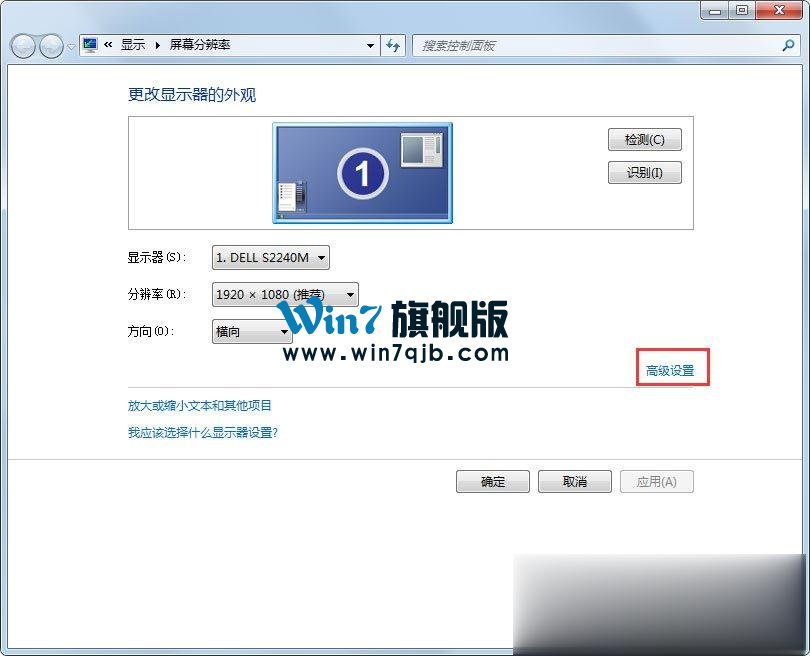Screen dimensions: 810x656
Task: Click the control panel icon in address bar
Action: coord(90,45)
